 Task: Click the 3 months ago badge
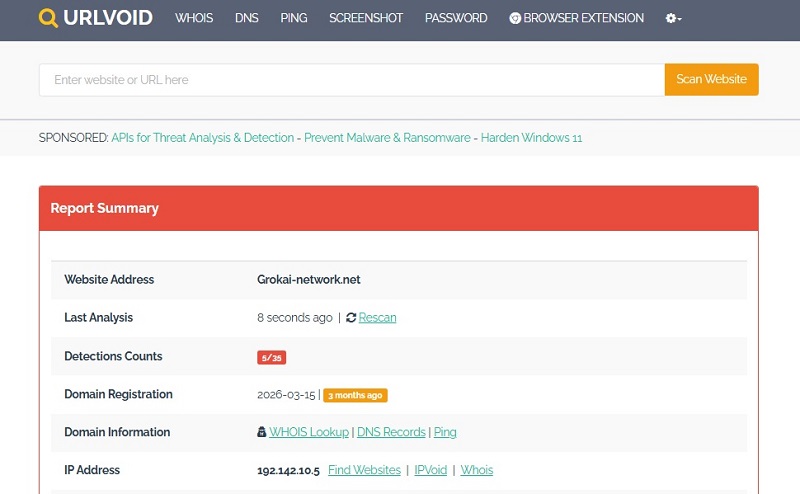point(355,395)
